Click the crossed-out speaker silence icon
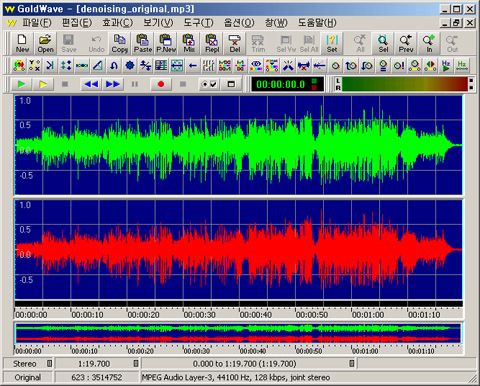 [304, 66]
